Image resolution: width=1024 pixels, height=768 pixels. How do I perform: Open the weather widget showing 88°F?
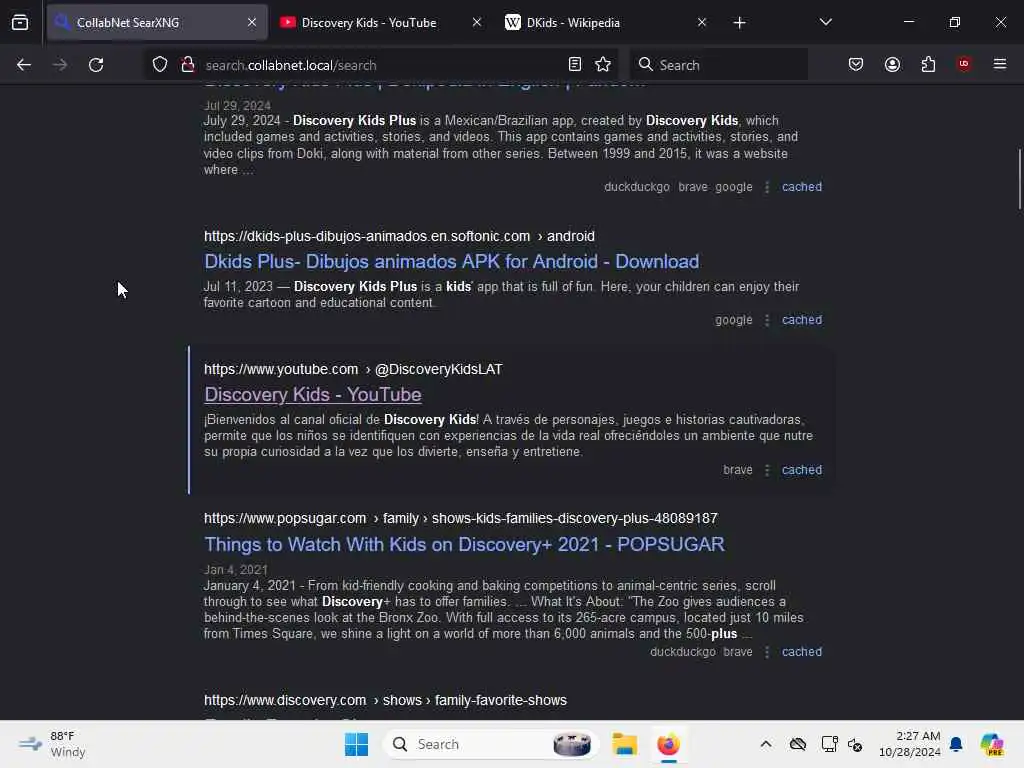[52, 744]
